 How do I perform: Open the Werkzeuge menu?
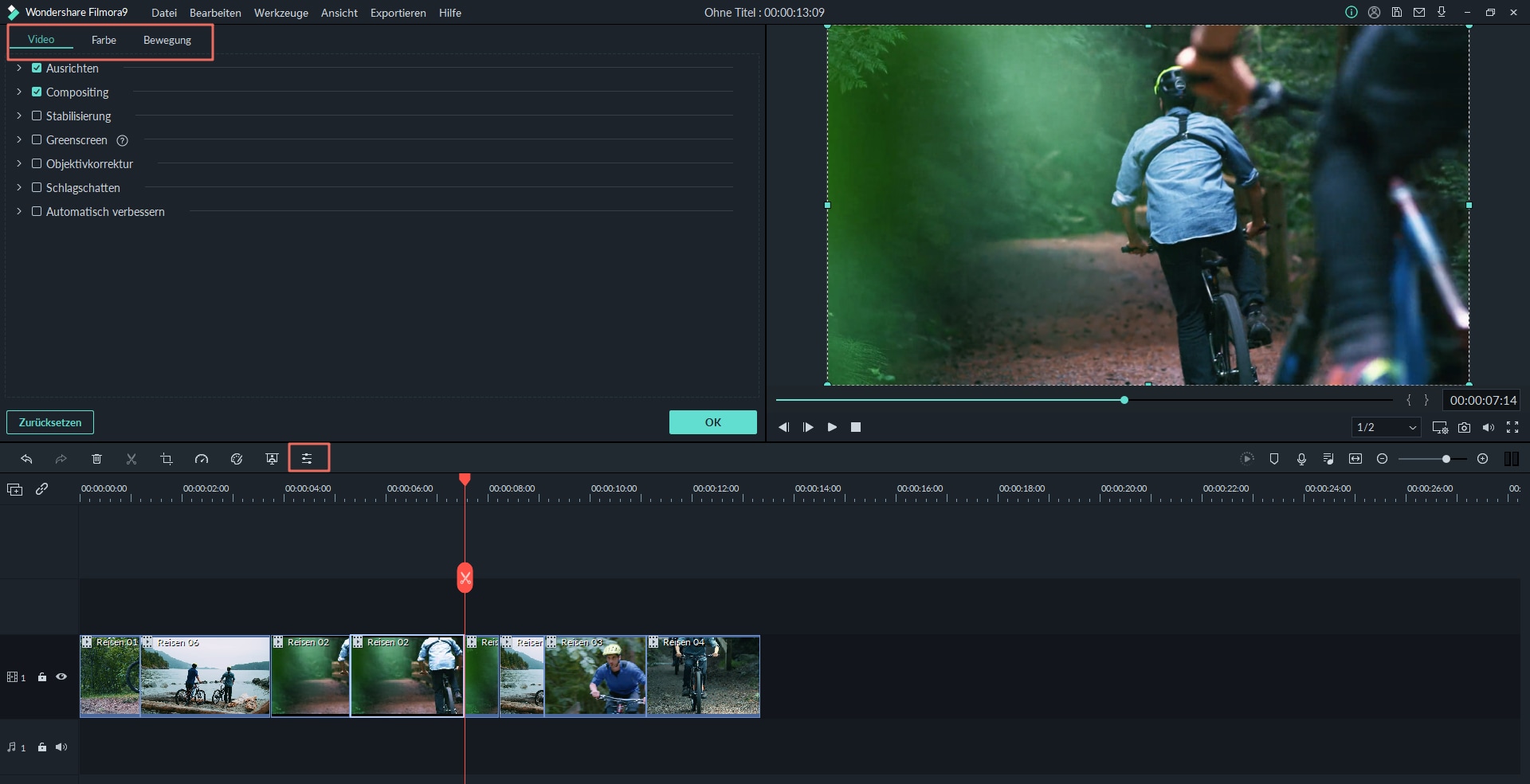pos(281,13)
